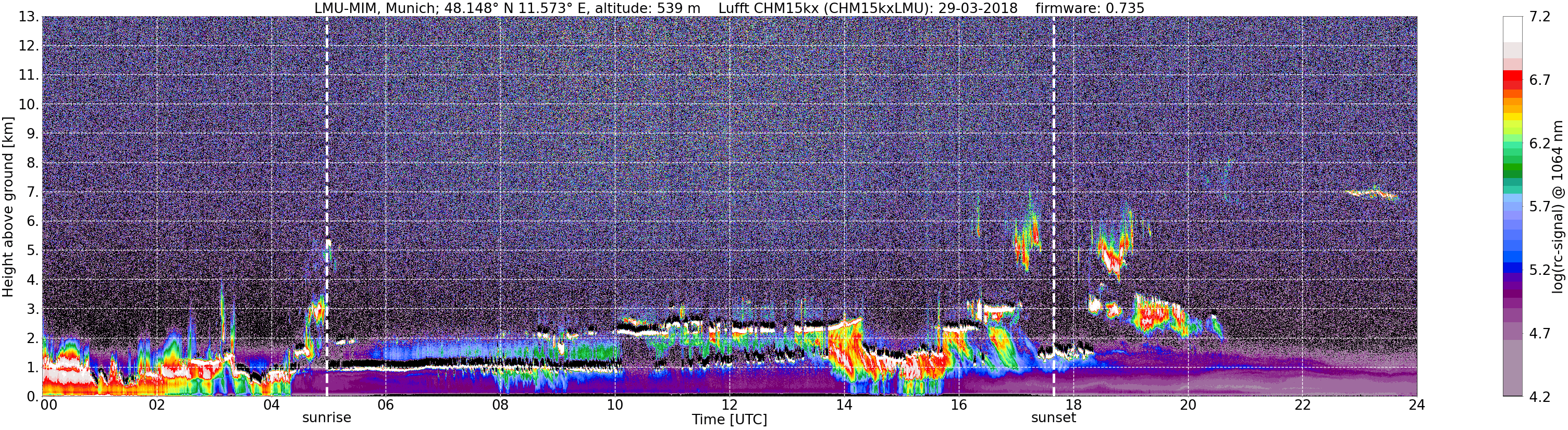
Task: Pick the pure blue colorbar segment
Action: click(x=1513, y=267)
